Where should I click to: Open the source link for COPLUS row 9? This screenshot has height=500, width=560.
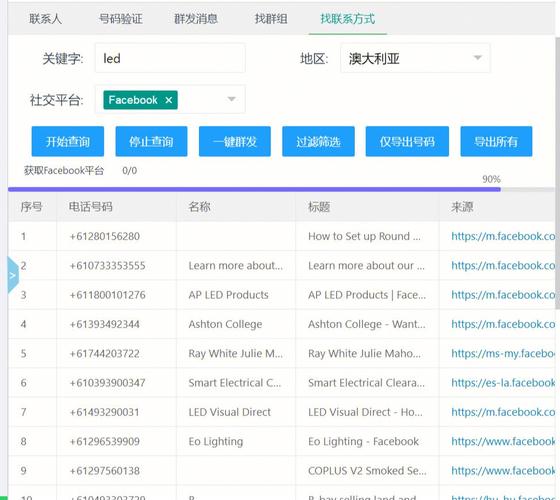tap(503, 470)
